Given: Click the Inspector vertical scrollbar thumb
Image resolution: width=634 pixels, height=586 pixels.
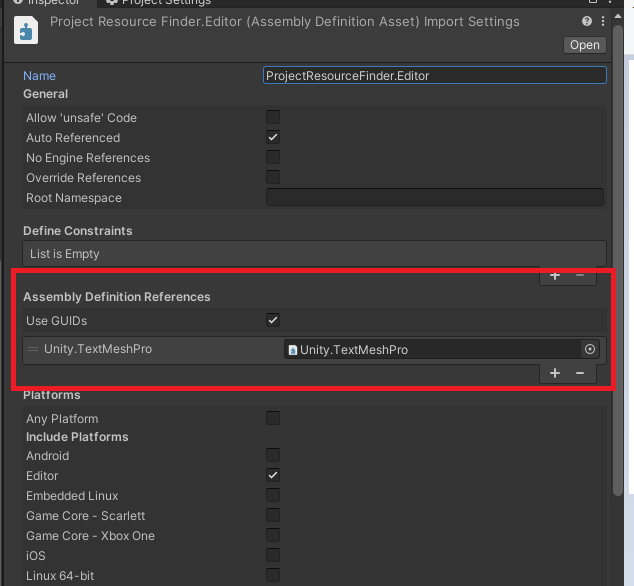Looking at the screenshot, I should 618,260.
